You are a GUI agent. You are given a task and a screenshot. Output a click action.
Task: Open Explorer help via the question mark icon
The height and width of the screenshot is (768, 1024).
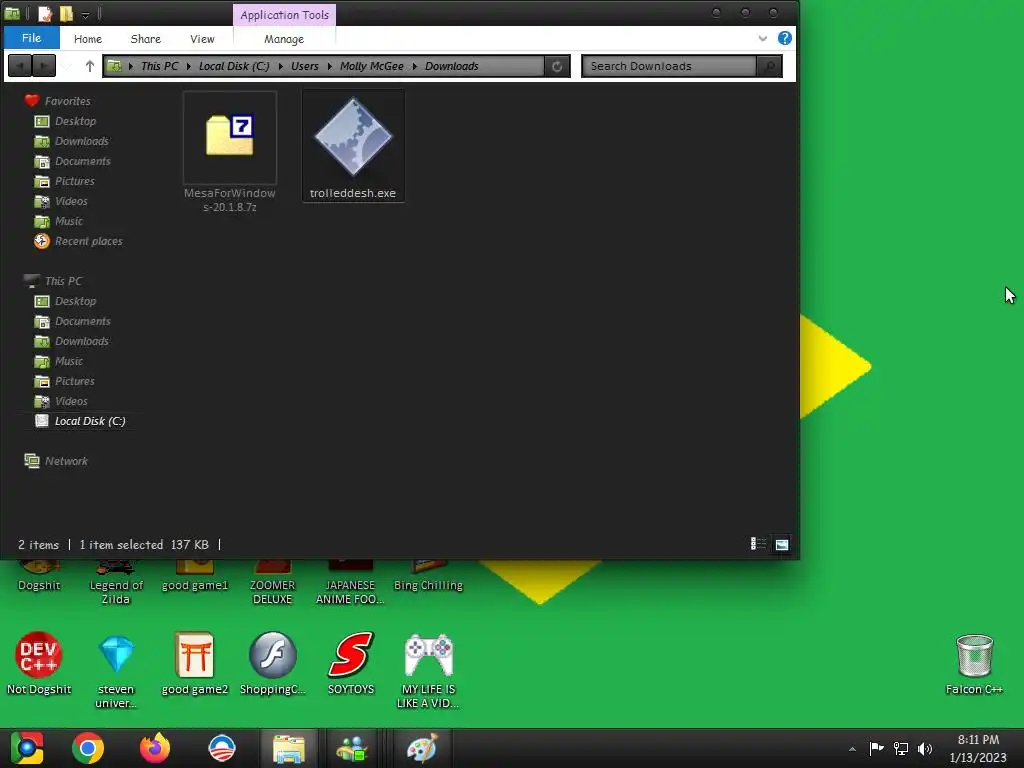coord(784,38)
